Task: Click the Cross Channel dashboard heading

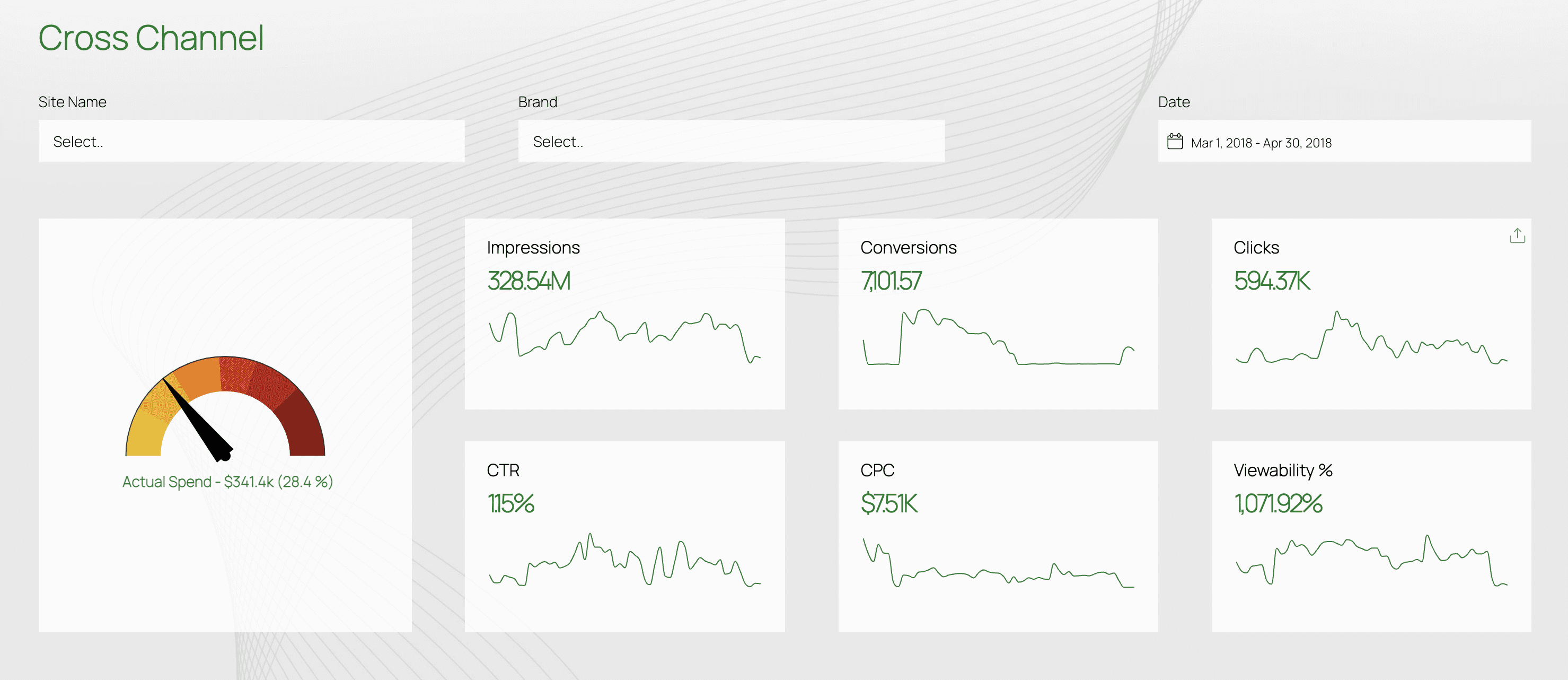Action: click(151, 38)
